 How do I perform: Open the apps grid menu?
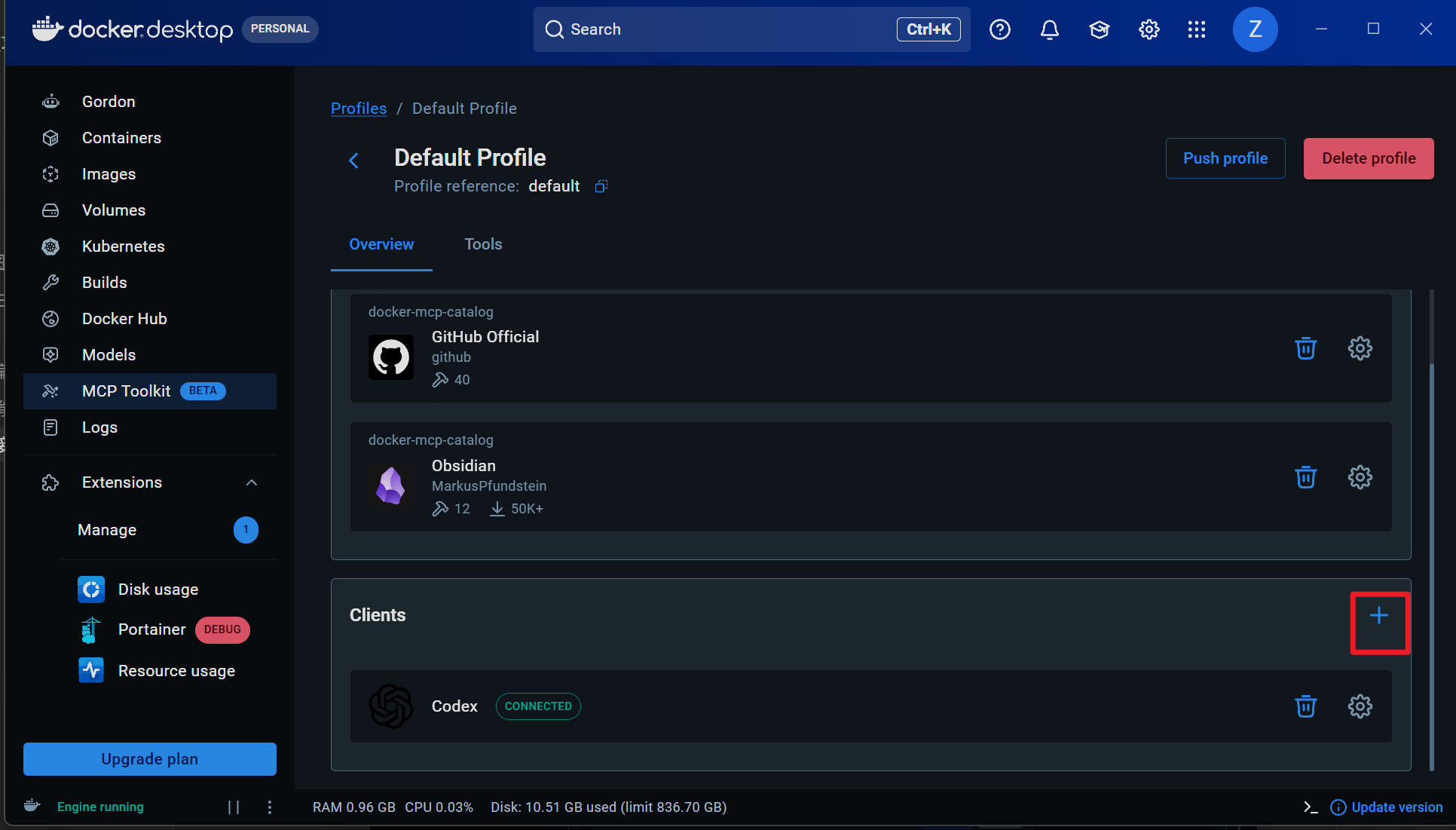[1197, 29]
